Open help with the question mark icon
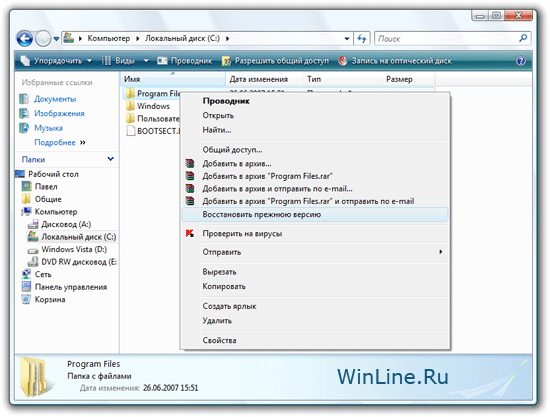Image resolution: width=550 pixels, height=417 pixels. coord(521,61)
